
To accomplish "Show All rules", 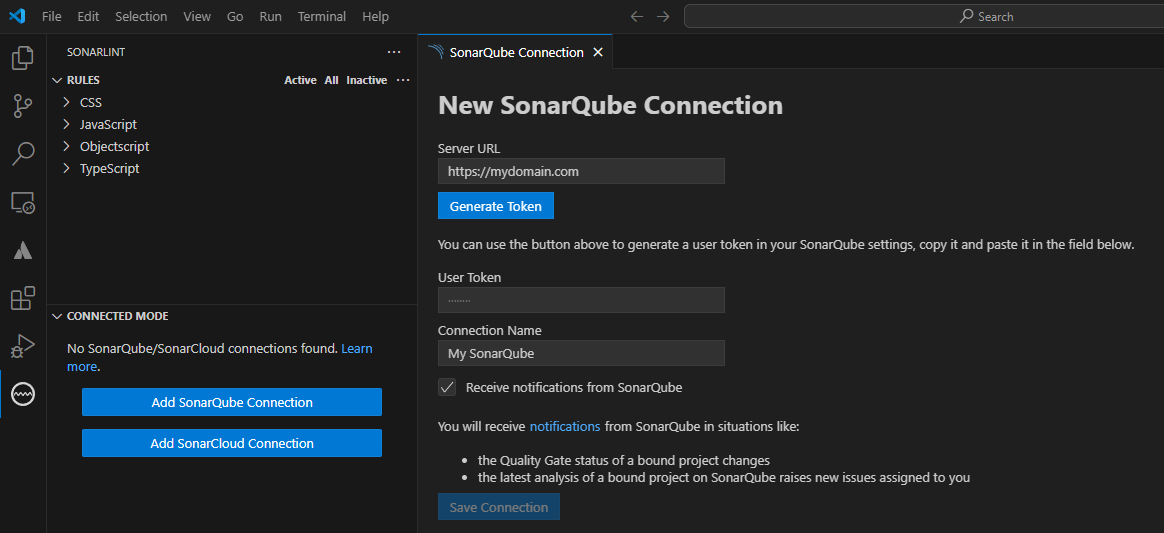I will tap(331, 80).
